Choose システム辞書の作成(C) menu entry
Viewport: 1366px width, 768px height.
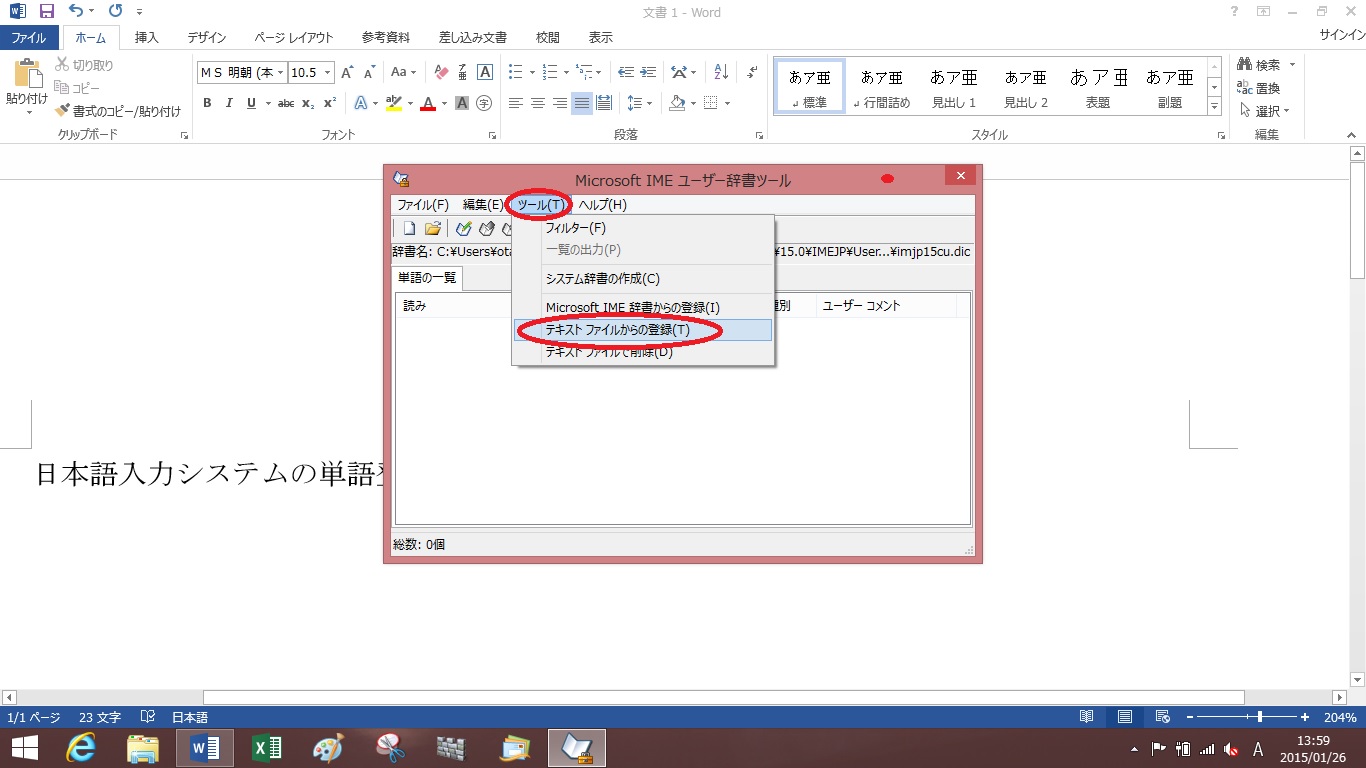(x=642, y=279)
